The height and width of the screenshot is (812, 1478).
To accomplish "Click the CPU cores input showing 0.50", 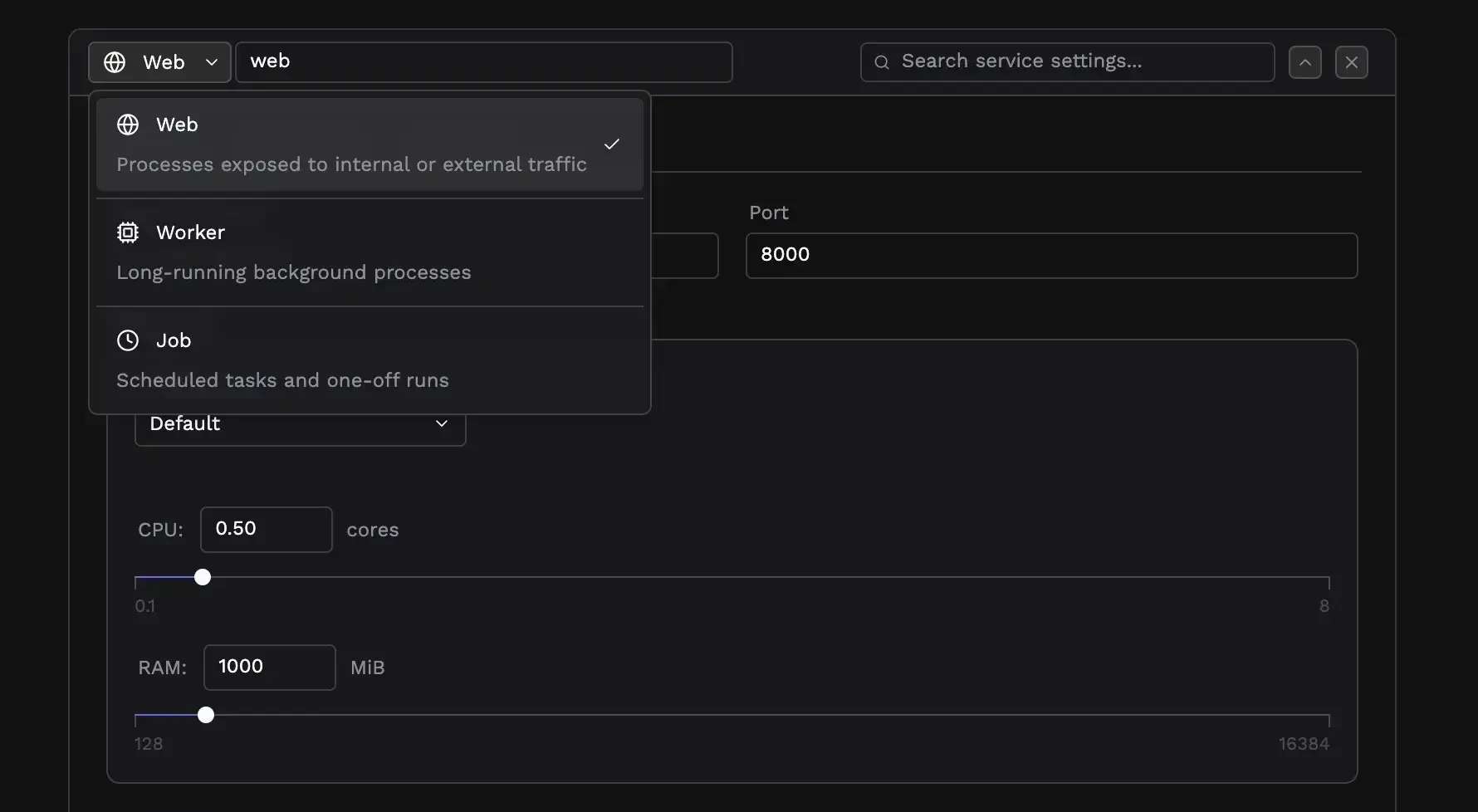I will point(266,529).
